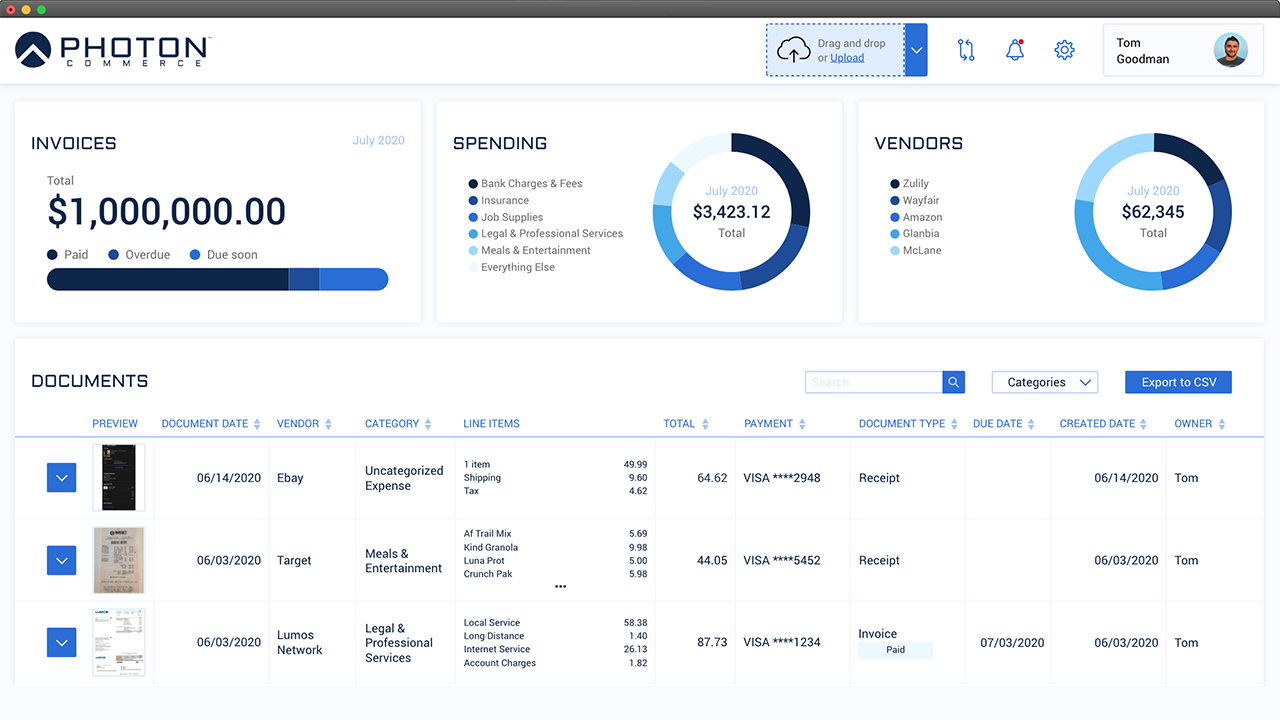1280x720 pixels.
Task: Sort by Document Date arrows
Action: click(257, 424)
